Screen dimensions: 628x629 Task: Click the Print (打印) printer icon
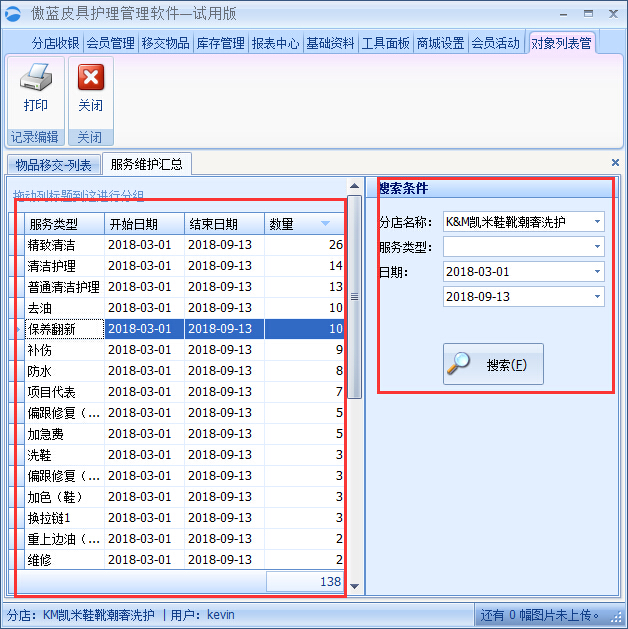pyautogui.click(x=35, y=78)
